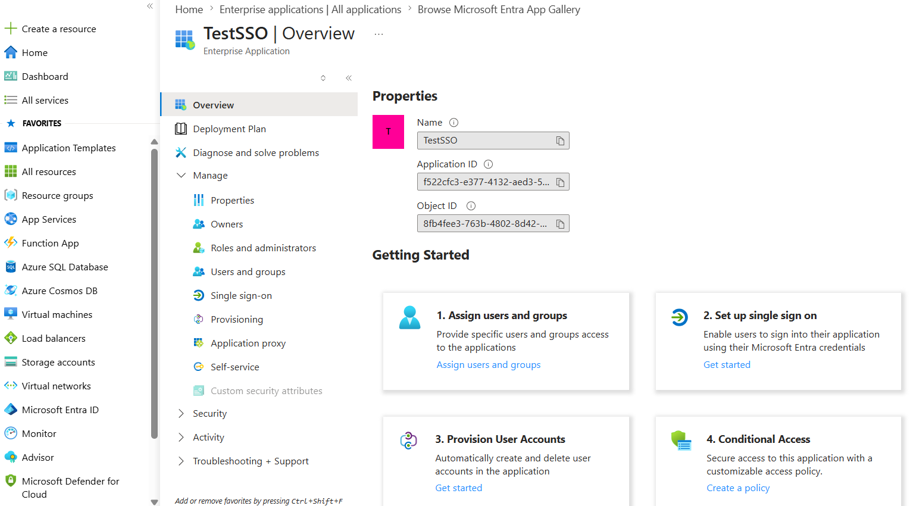The width and height of the screenshot is (910, 507).
Task: Click the Create a resource plus icon
Action: (10, 28)
